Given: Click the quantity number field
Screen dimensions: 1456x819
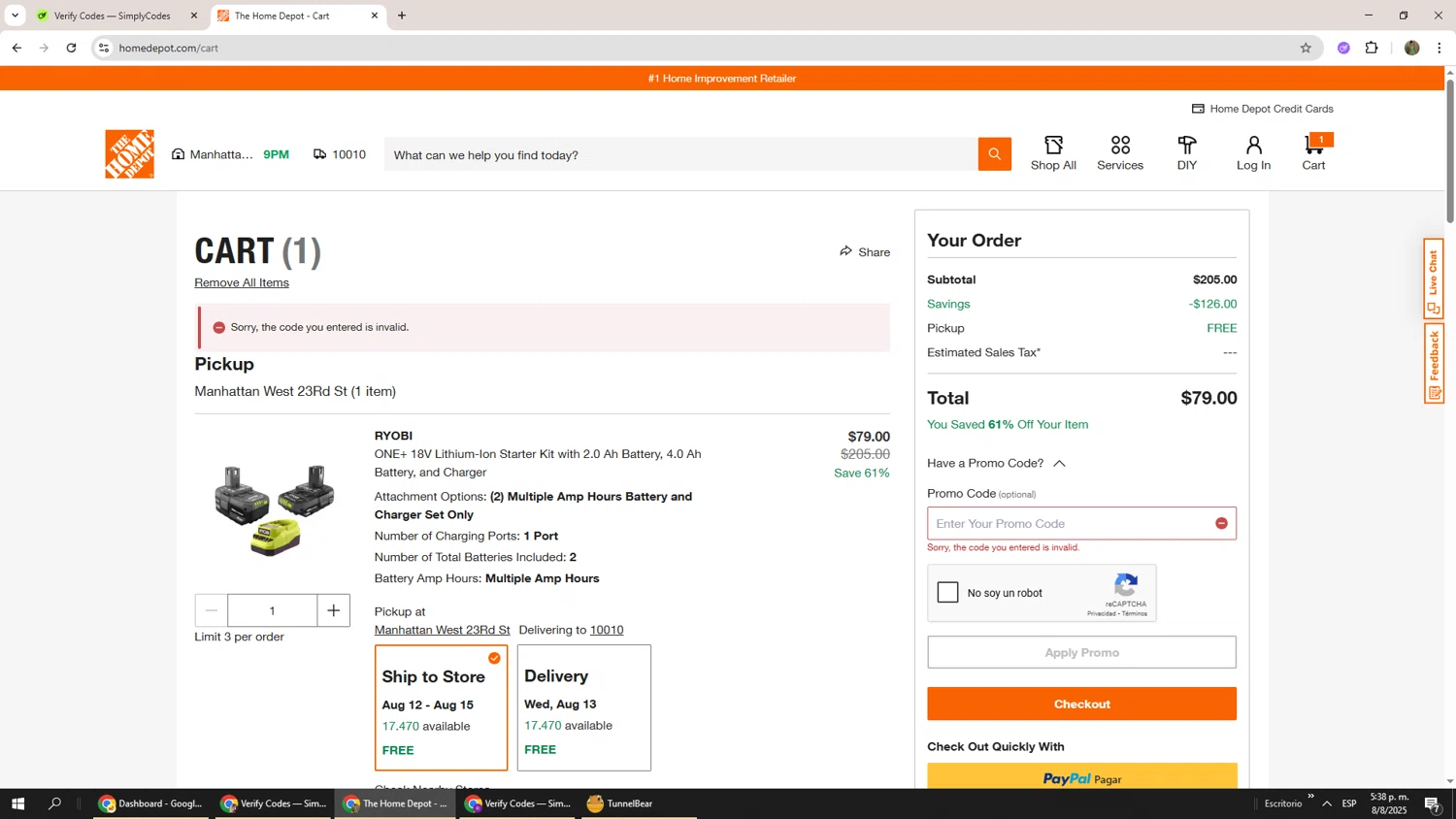Looking at the screenshot, I should click(272, 610).
